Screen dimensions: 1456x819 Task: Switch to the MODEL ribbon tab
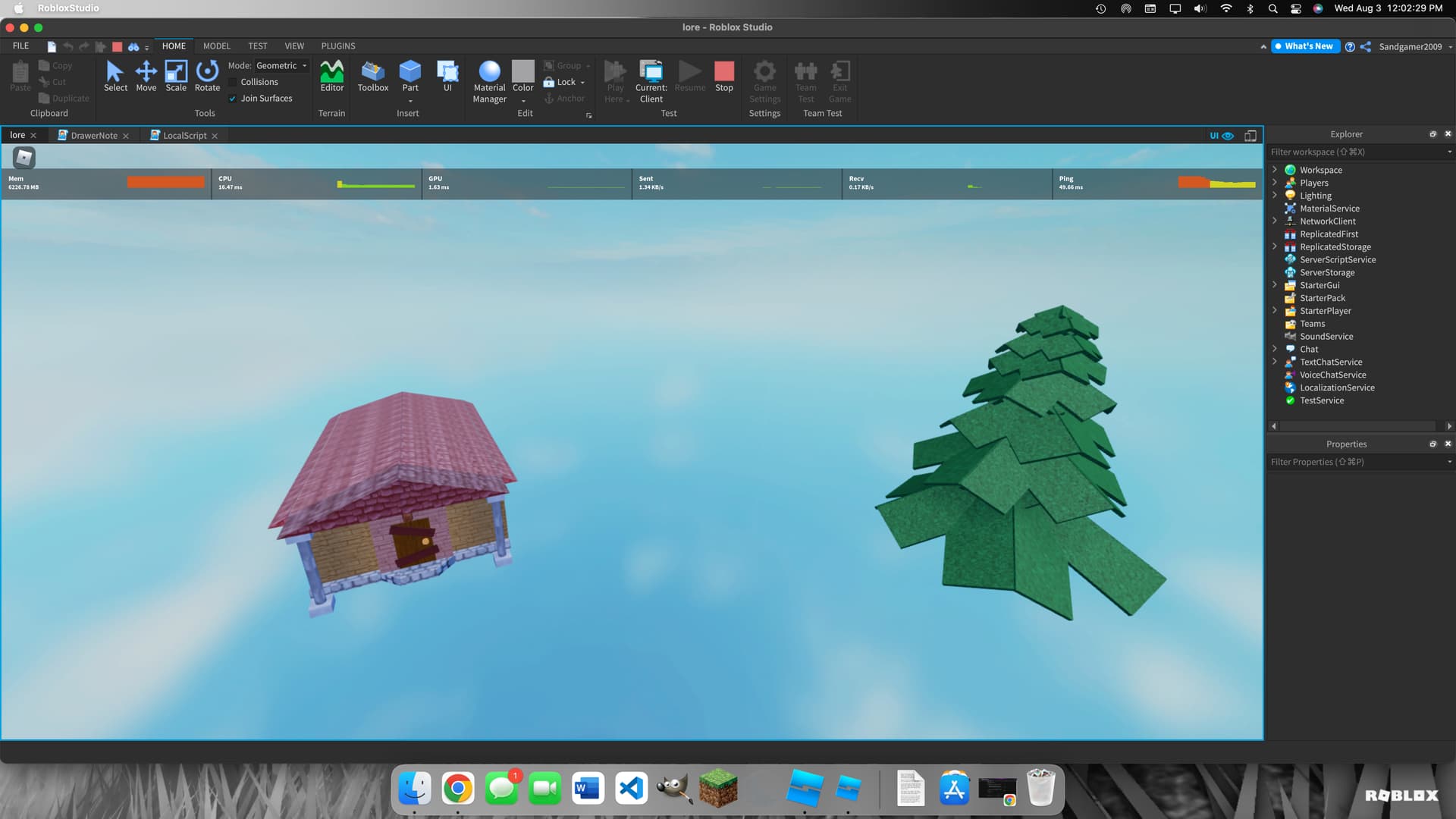pyautogui.click(x=217, y=46)
